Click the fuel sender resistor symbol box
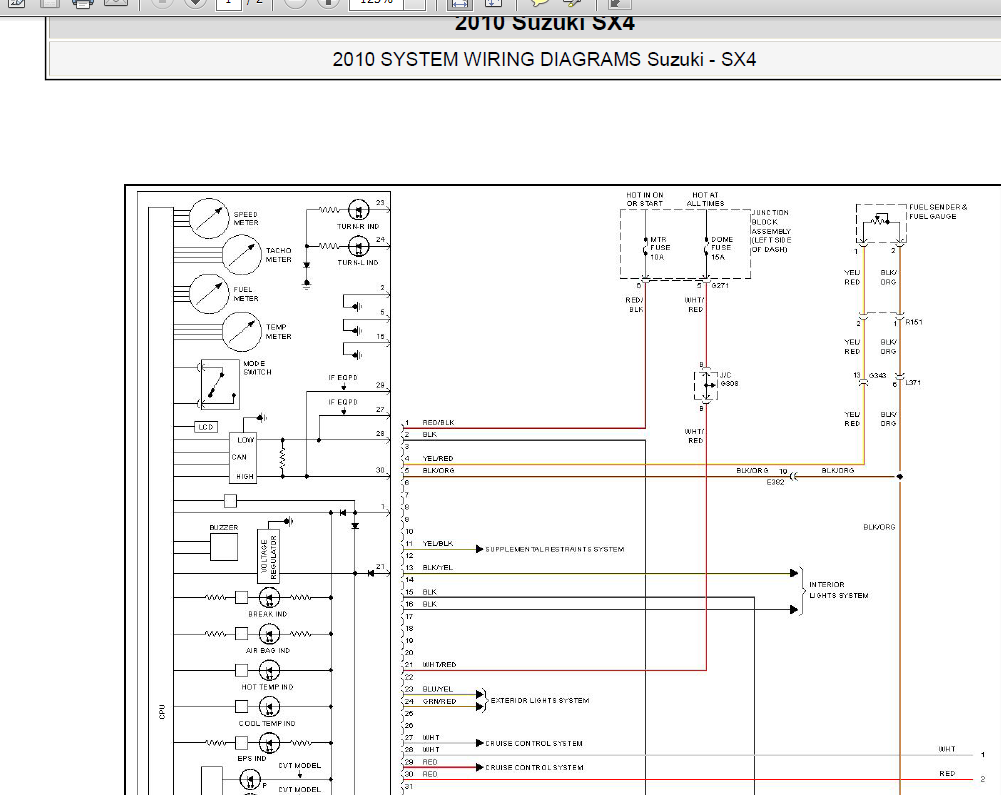This screenshot has height=795, width=1001. point(881,223)
